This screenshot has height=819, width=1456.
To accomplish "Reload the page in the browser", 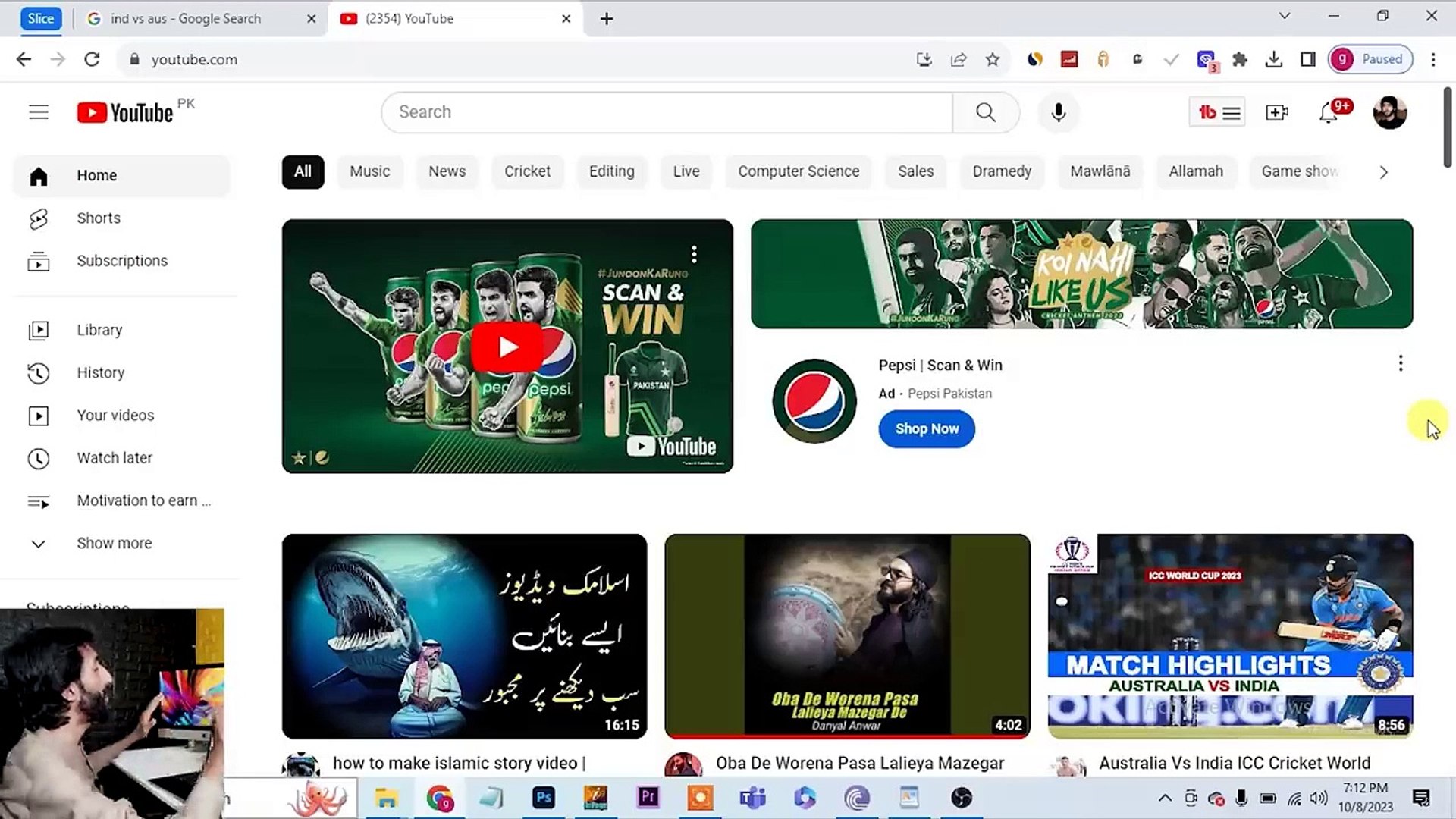I will click(92, 59).
